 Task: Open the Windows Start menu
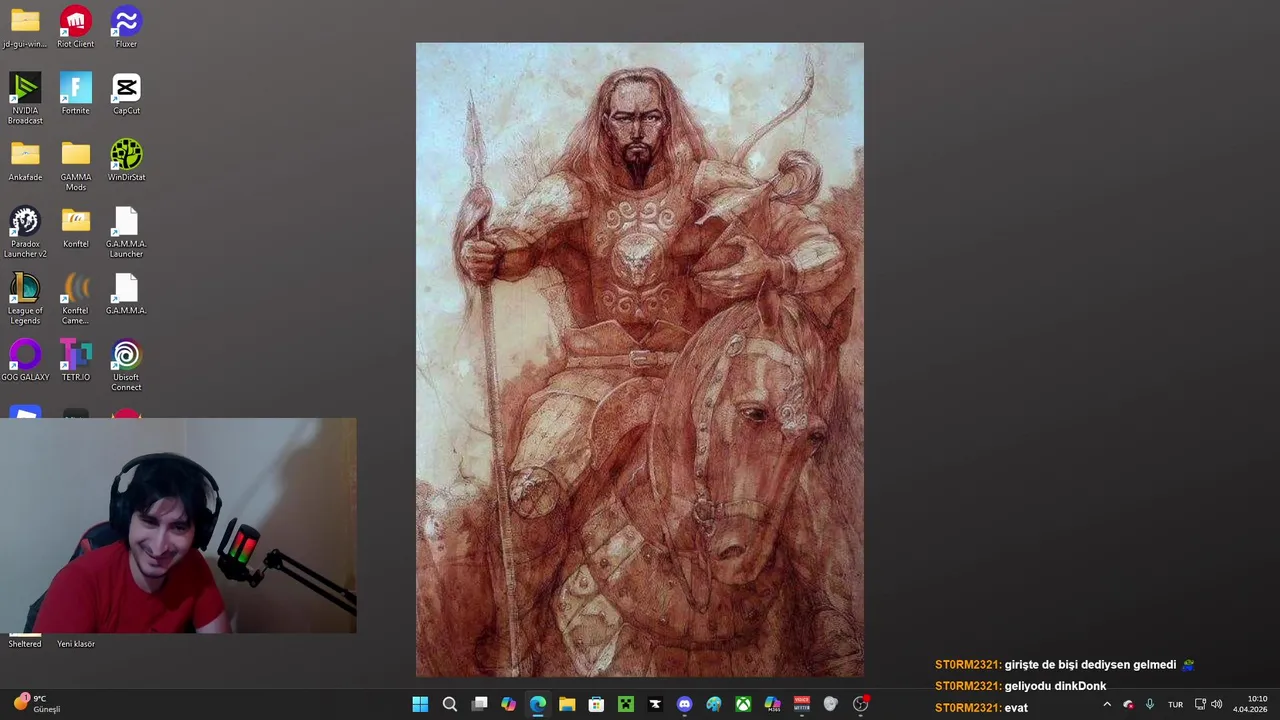(x=420, y=704)
